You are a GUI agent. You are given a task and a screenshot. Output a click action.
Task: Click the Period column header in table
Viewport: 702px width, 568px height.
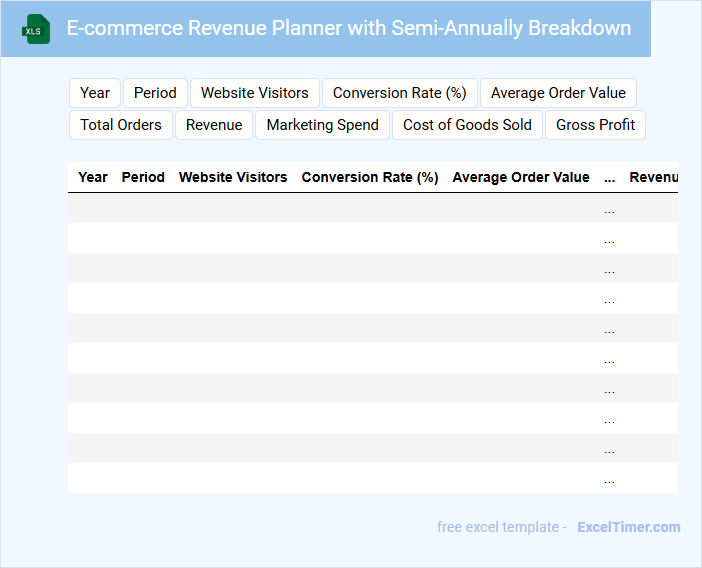coord(143,177)
